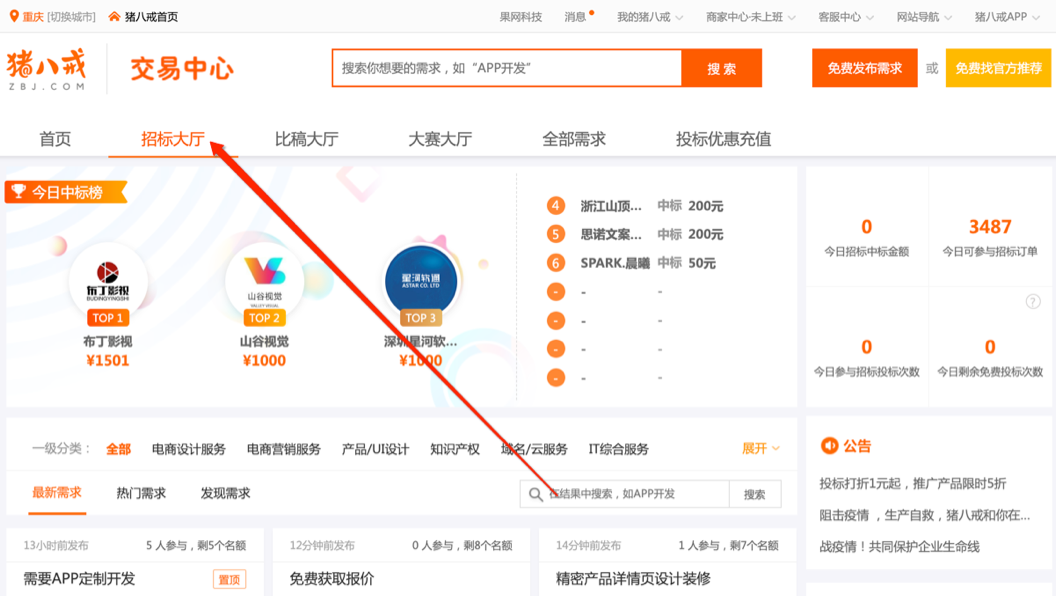Screen dimensions: 1056x596
Task: Open the 布丁影视 TOP 1 avatar
Action: click(x=108, y=281)
